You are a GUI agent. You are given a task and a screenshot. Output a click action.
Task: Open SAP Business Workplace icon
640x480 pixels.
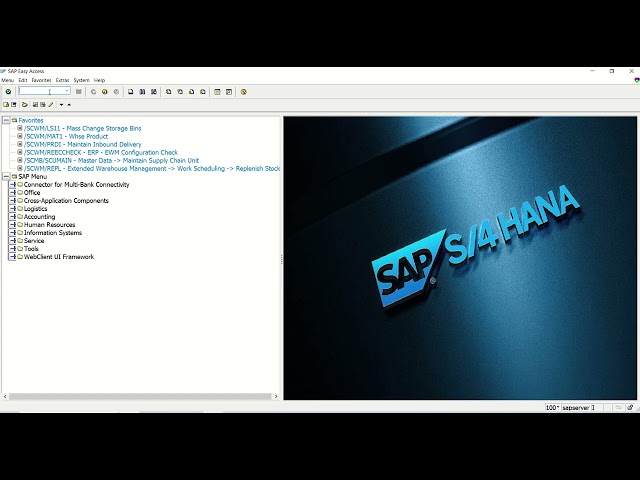pyautogui.click(x=24, y=105)
